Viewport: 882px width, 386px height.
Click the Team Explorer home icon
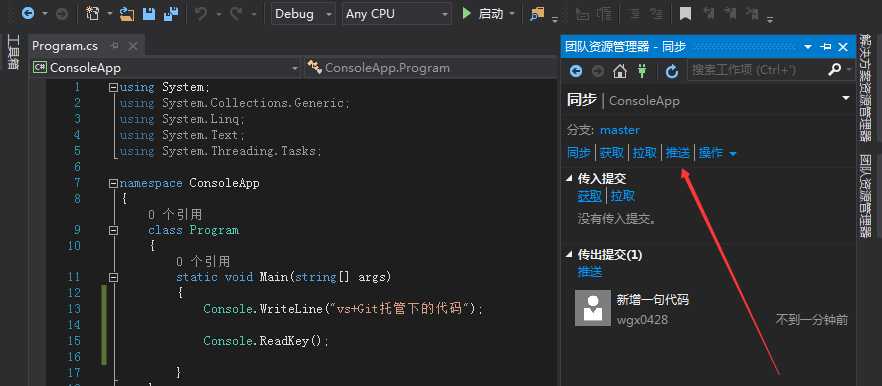(x=620, y=71)
